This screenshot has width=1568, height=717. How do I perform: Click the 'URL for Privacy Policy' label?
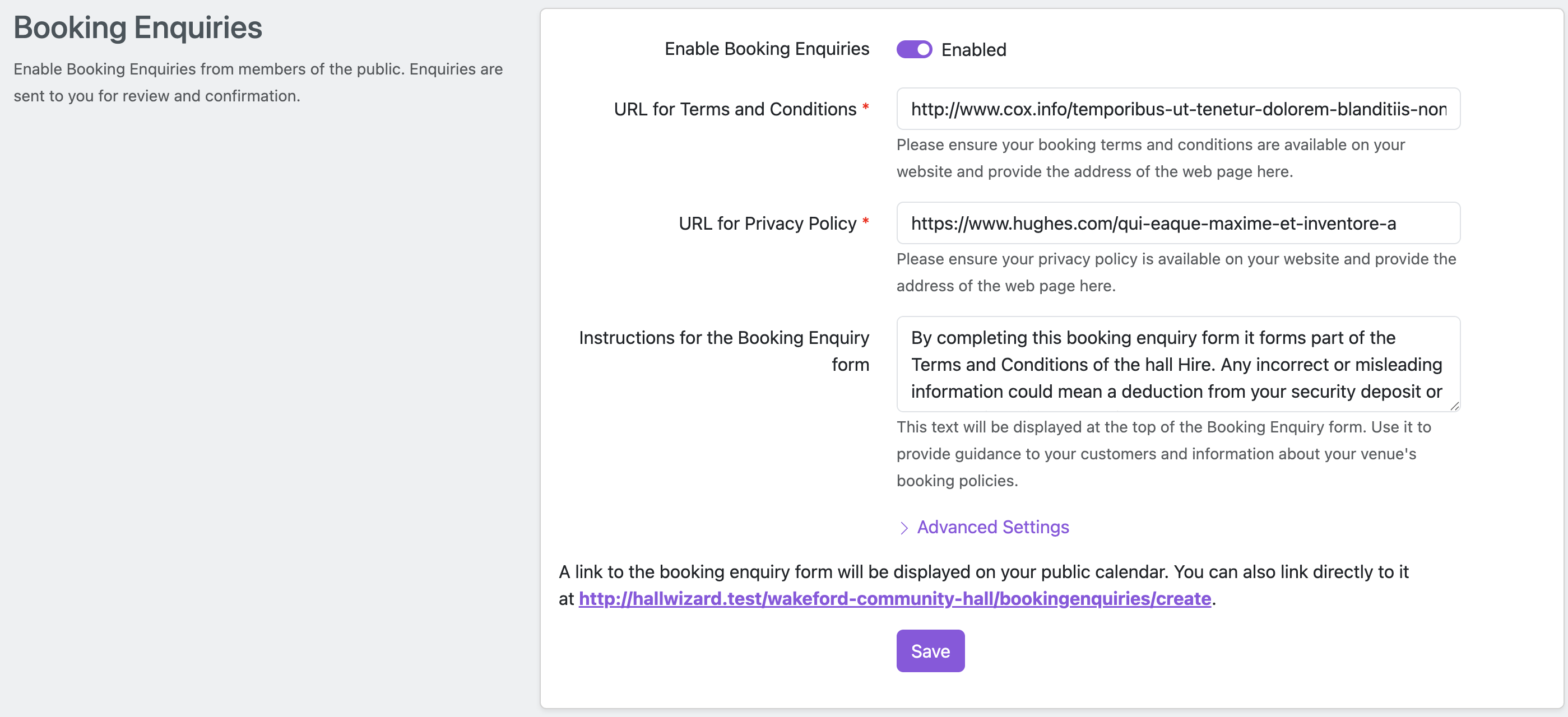tap(767, 224)
